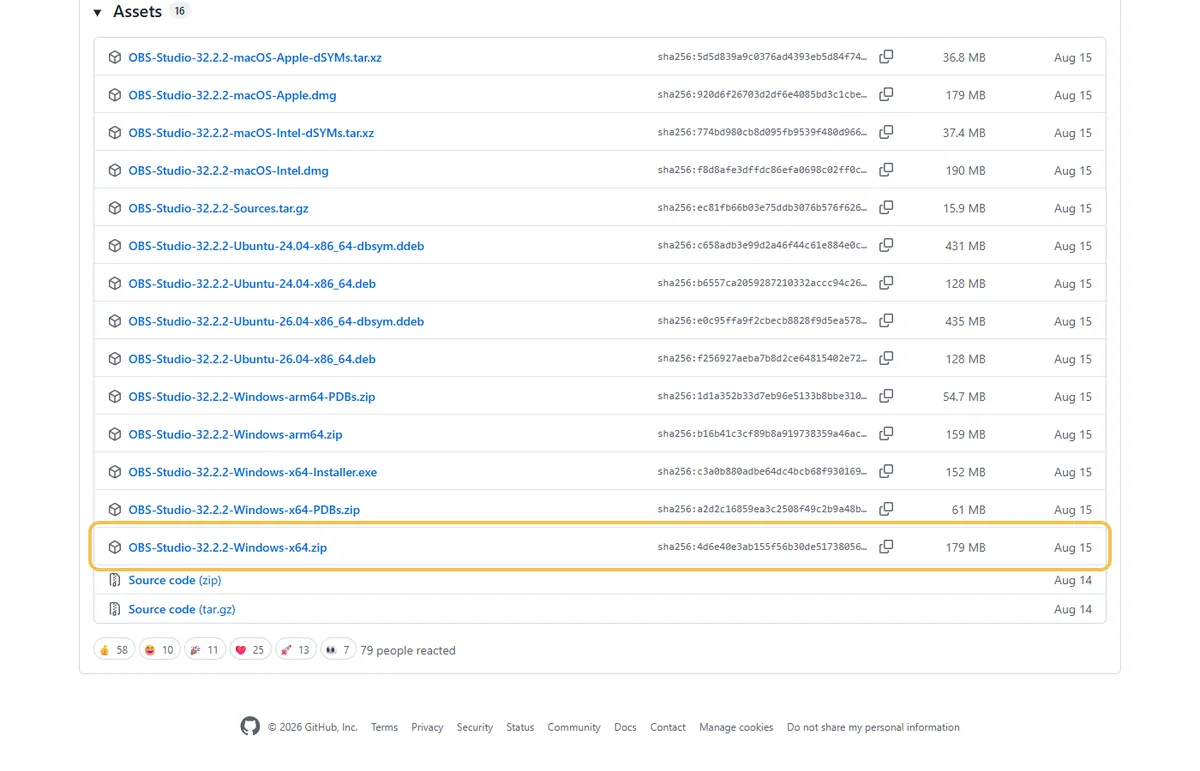Viewport: 1200px width, 771px height.
Task: Download OBS-Studio-32.2.2-Windows-x64-Installer.exe
Action: tap(253, 472)
